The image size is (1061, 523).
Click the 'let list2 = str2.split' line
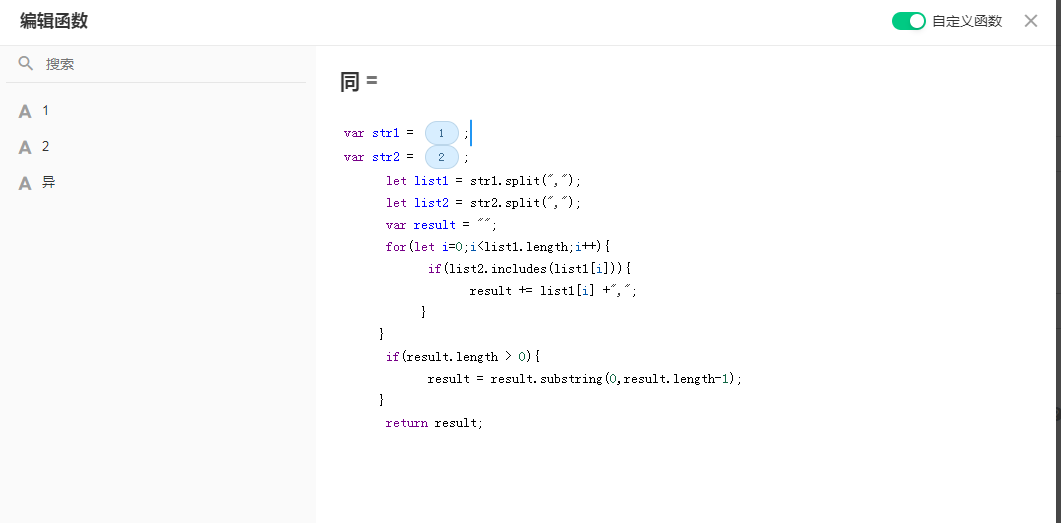483,202
